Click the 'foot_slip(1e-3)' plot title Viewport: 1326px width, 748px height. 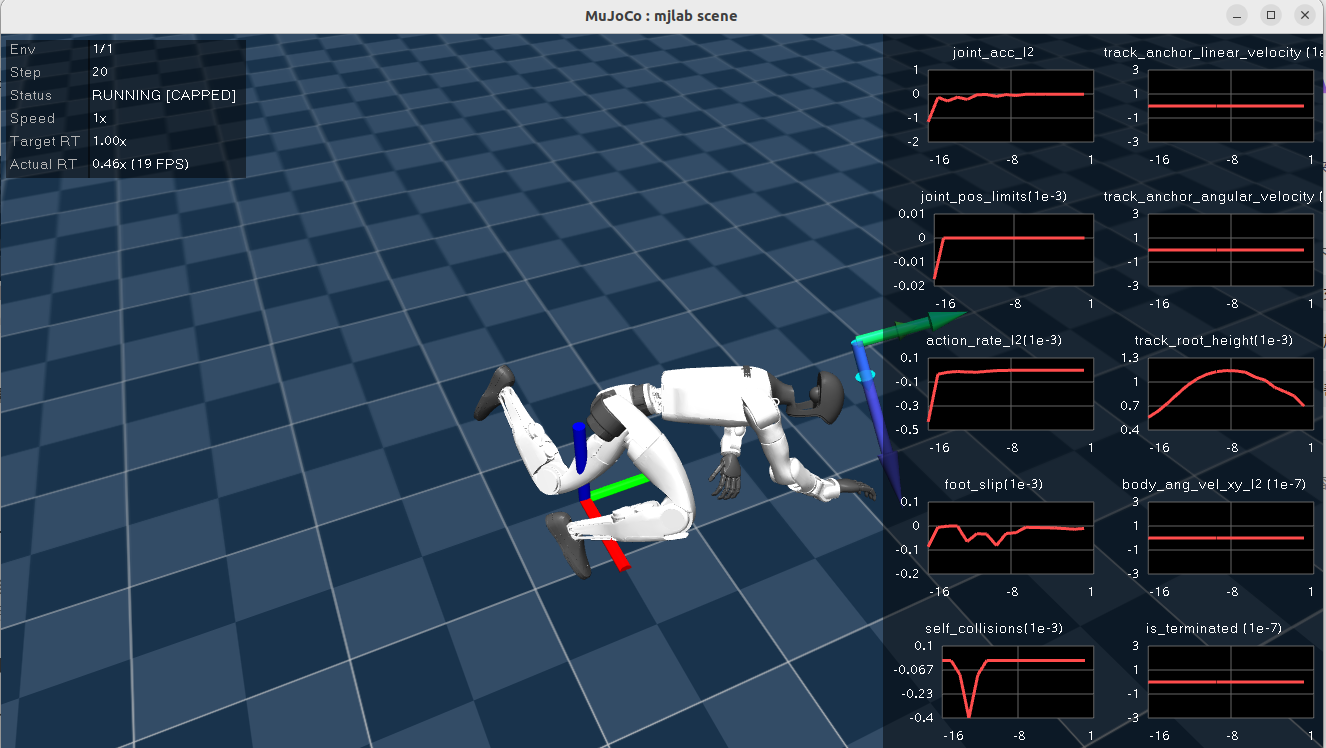(994, 484)
